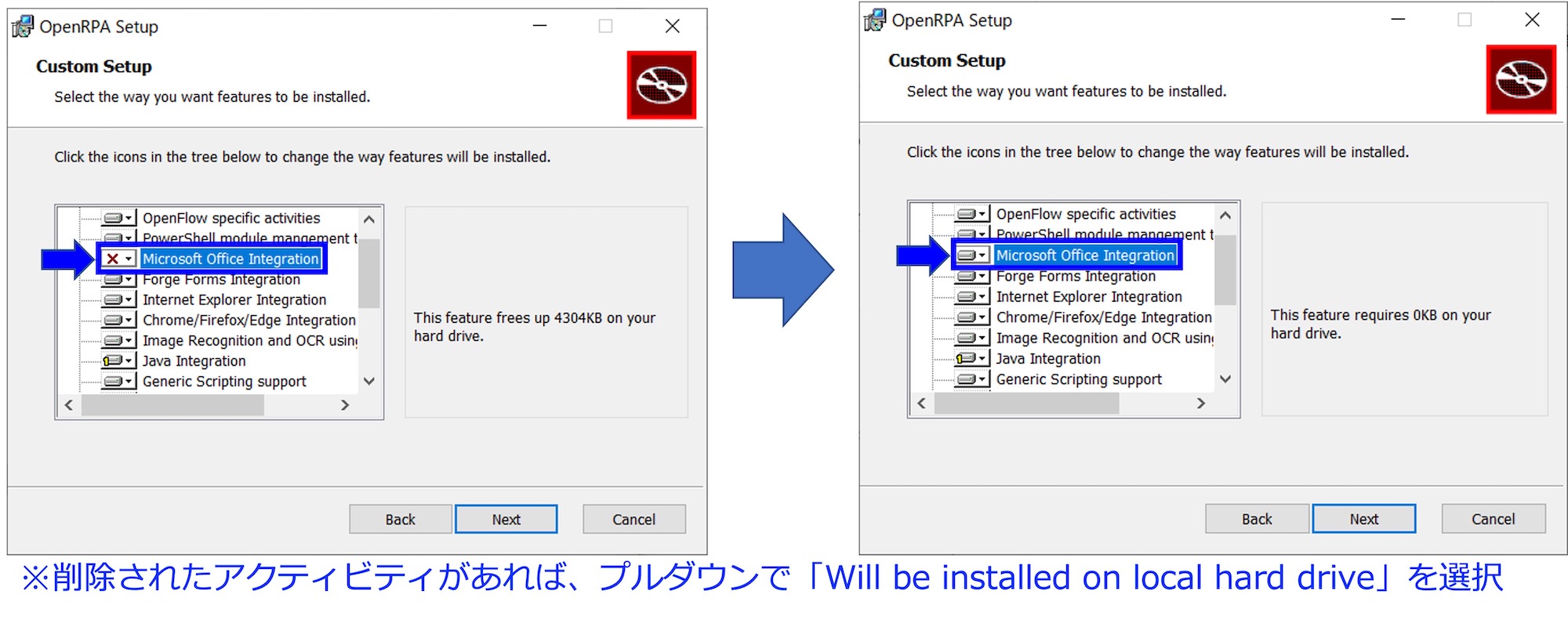Open PowerShell module management drive icon, right window
This screenshot has height=620, width=1568.
click(972, 234)
